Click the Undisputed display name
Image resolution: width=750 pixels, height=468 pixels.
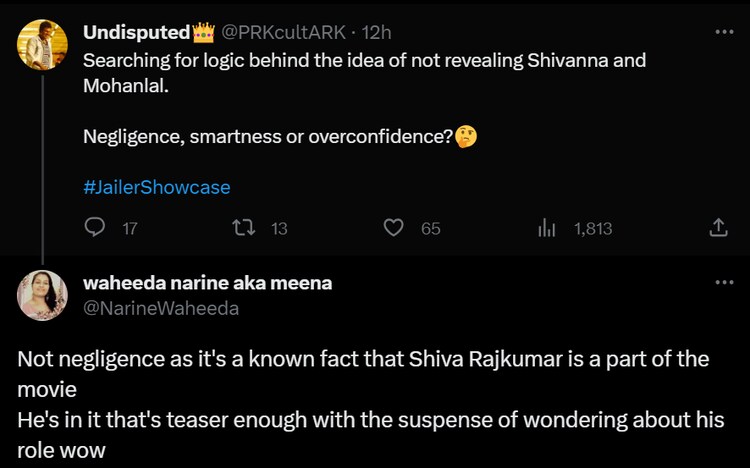tap(138, 33)
